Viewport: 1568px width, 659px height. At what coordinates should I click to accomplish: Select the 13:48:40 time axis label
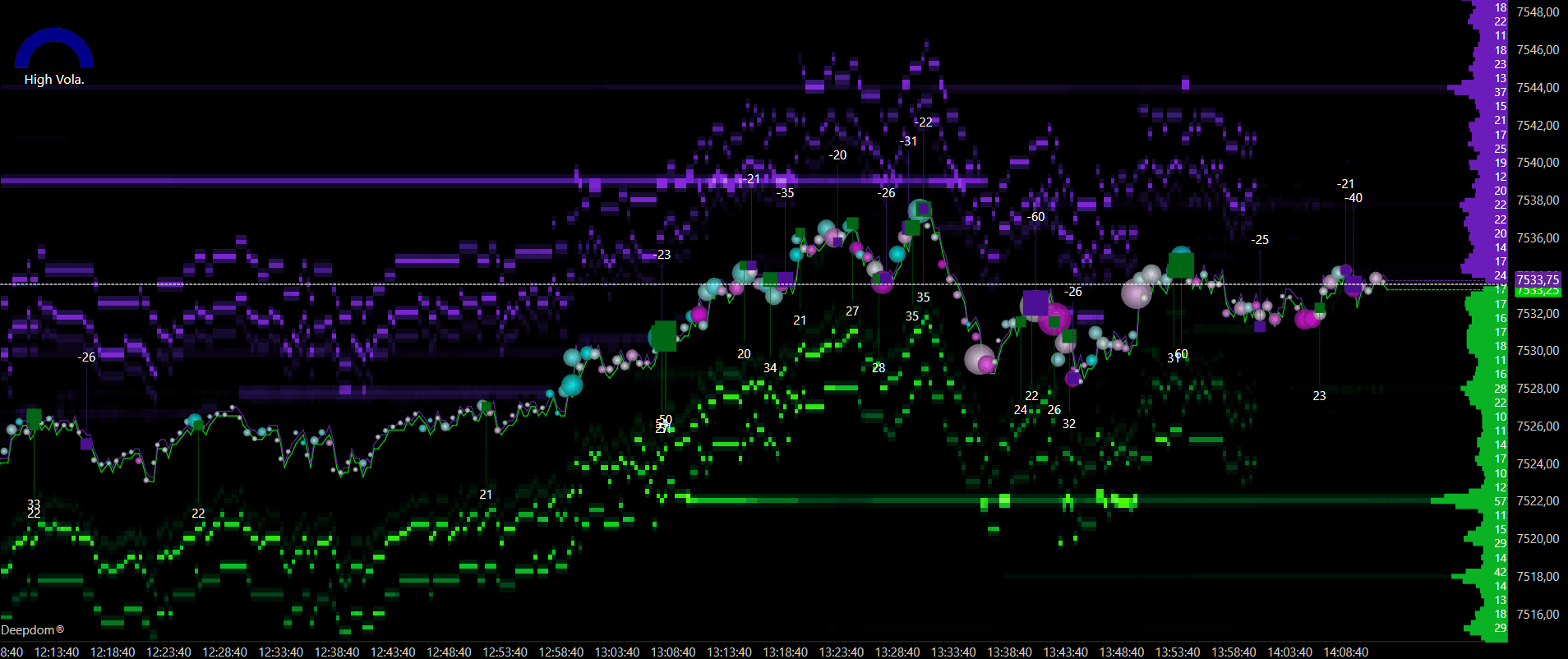[x=1121, y=652]
